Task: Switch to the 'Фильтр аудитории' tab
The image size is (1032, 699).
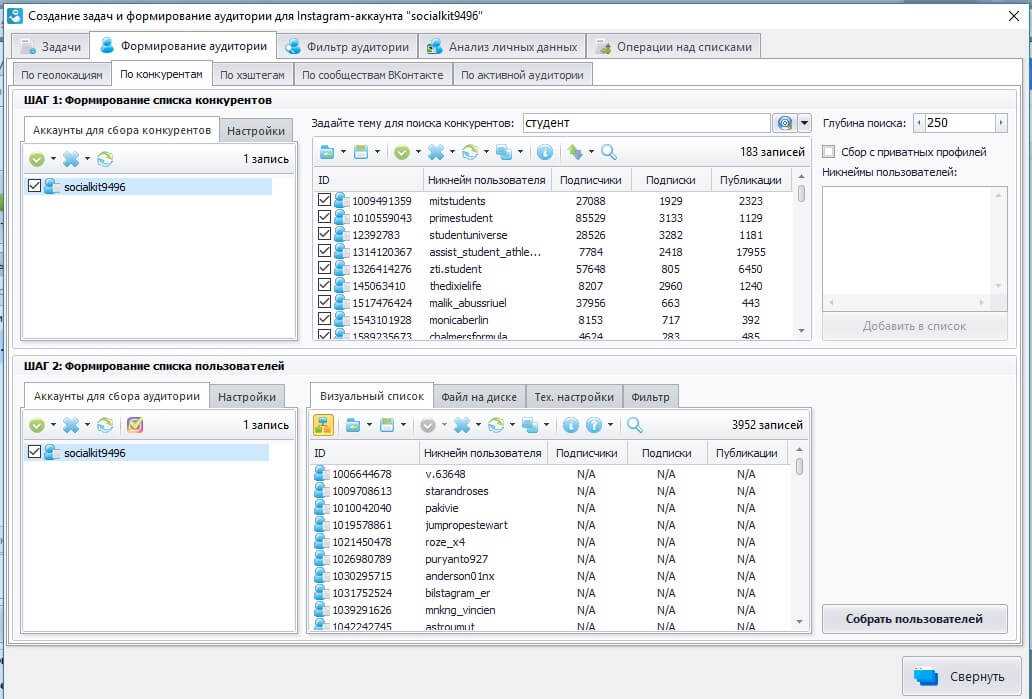Action: [x=347, y=46]
